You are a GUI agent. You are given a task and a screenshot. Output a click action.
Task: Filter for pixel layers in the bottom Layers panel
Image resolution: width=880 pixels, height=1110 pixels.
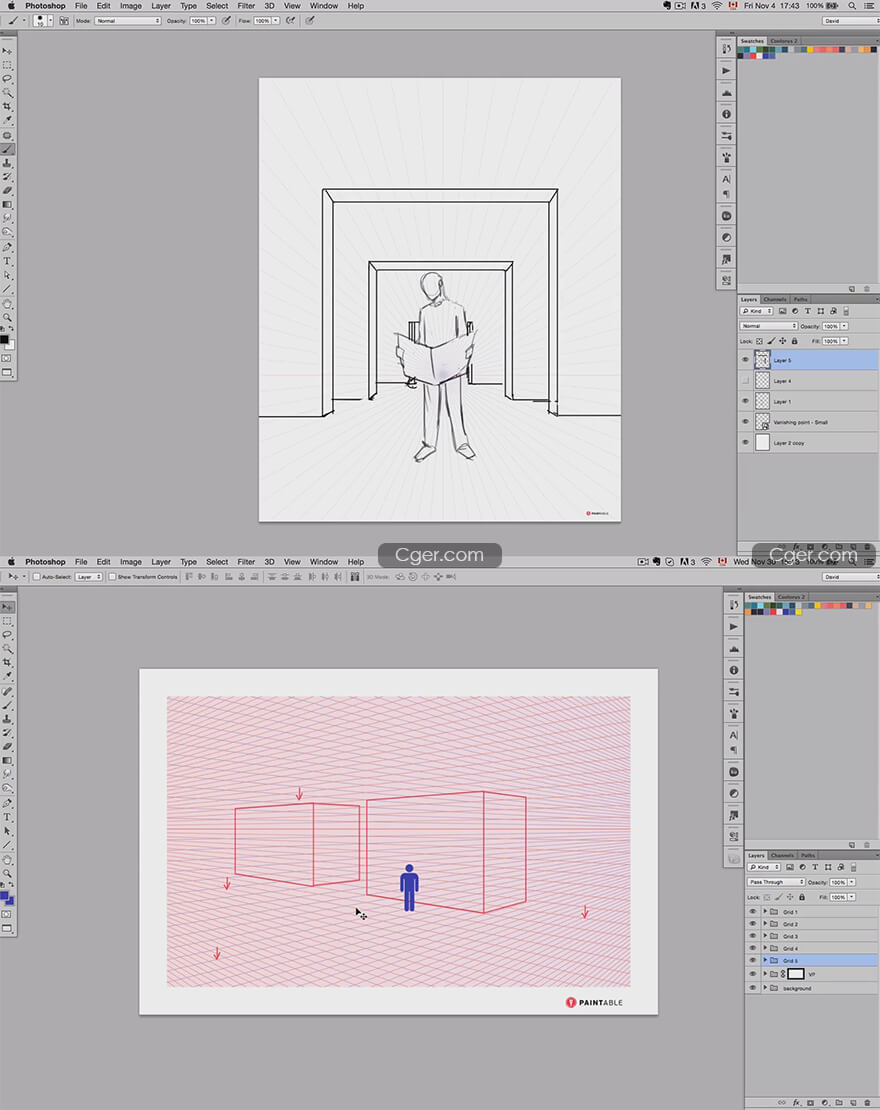point(790,866)
